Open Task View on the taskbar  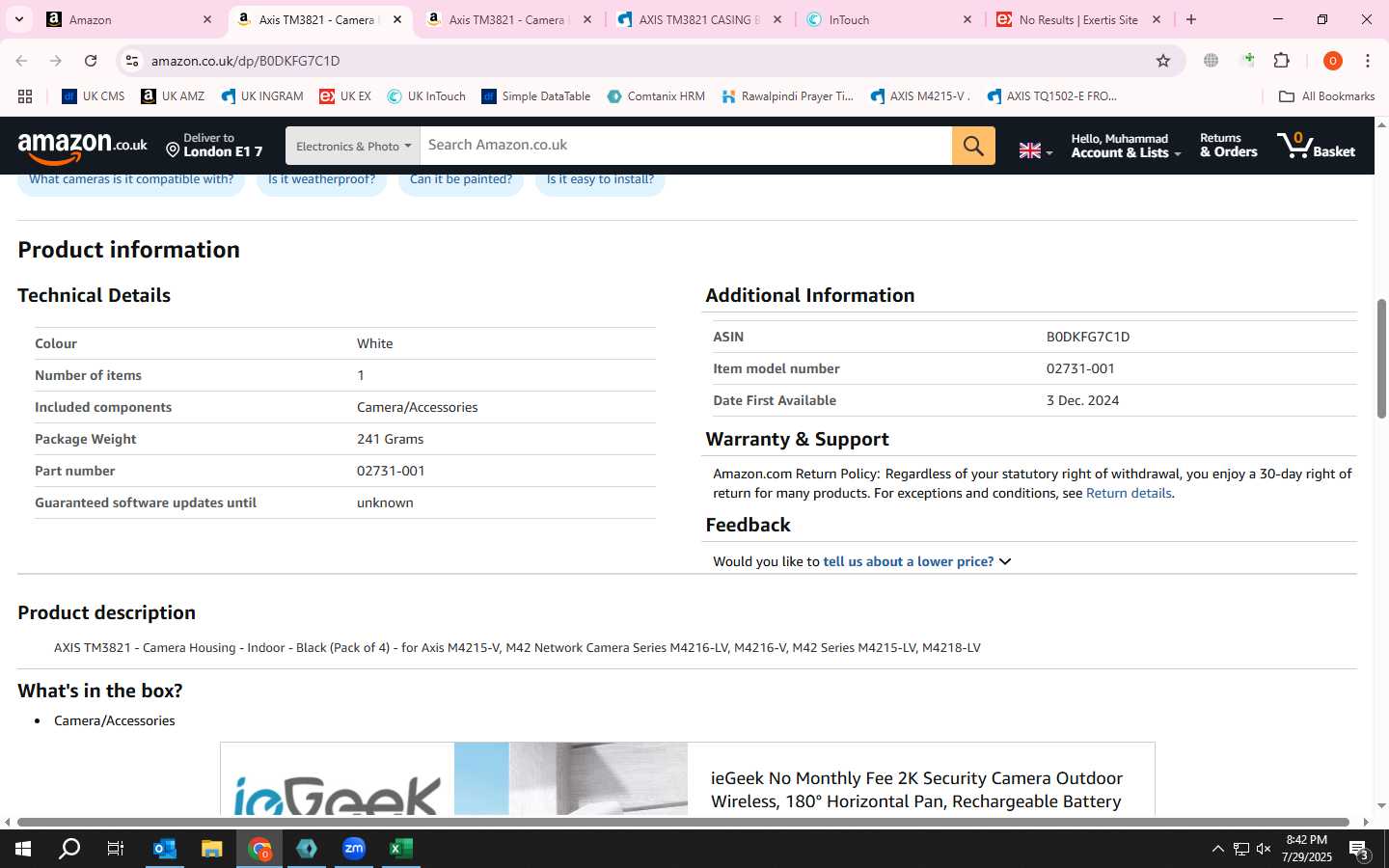point(116,849)
